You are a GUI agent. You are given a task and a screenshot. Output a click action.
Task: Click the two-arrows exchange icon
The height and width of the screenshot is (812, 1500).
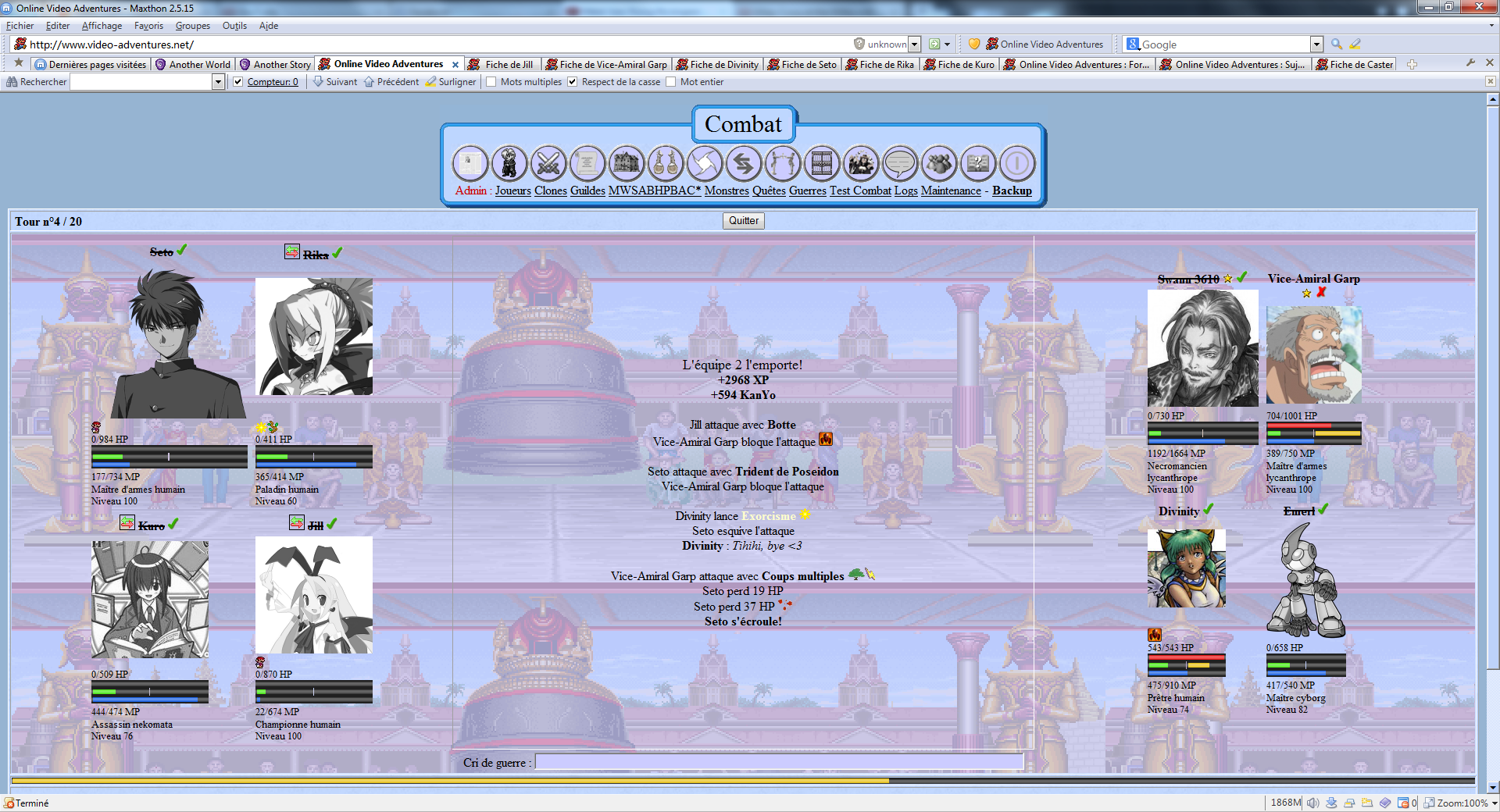[x=743, y=164]
